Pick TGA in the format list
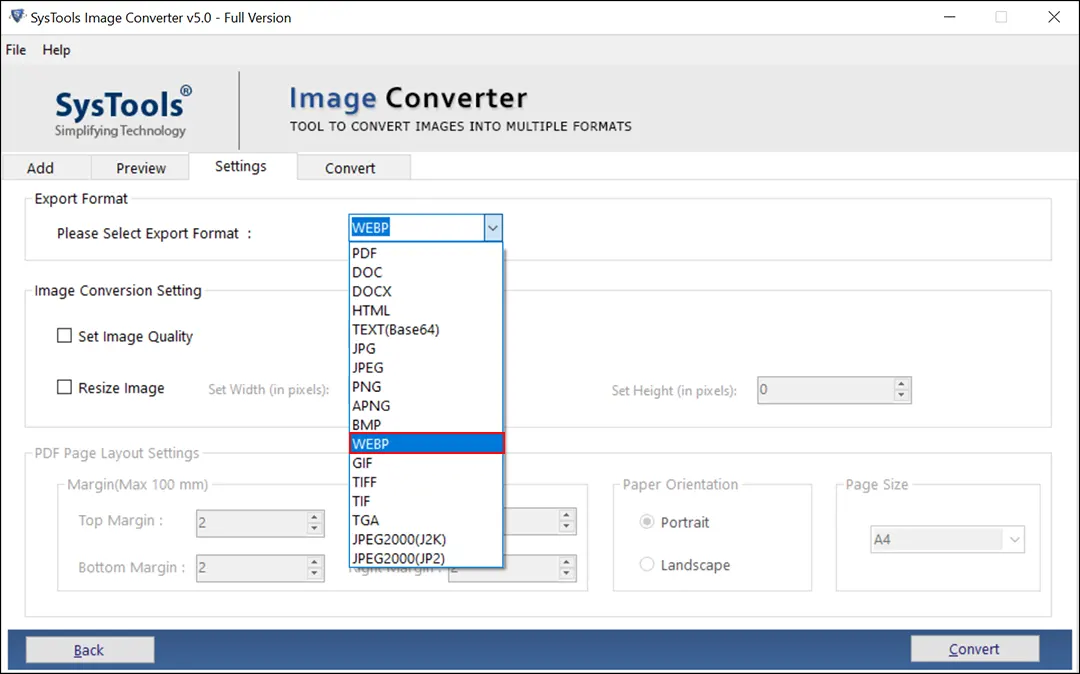 tap(426, 520)
